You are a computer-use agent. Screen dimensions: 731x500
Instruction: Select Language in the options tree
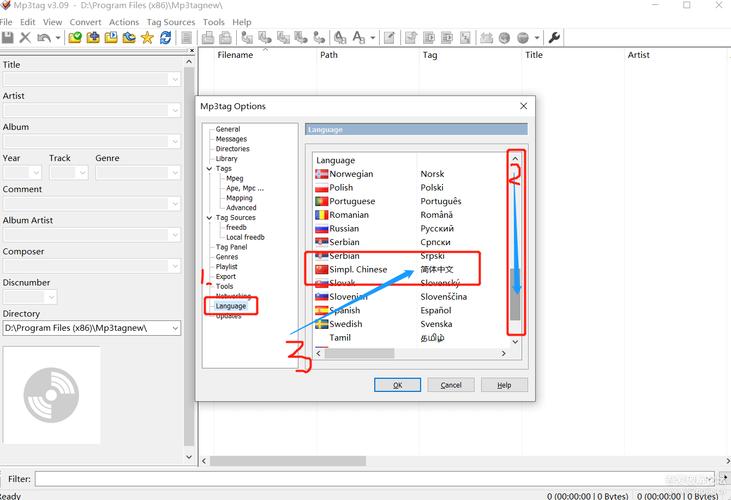[231, 306]
